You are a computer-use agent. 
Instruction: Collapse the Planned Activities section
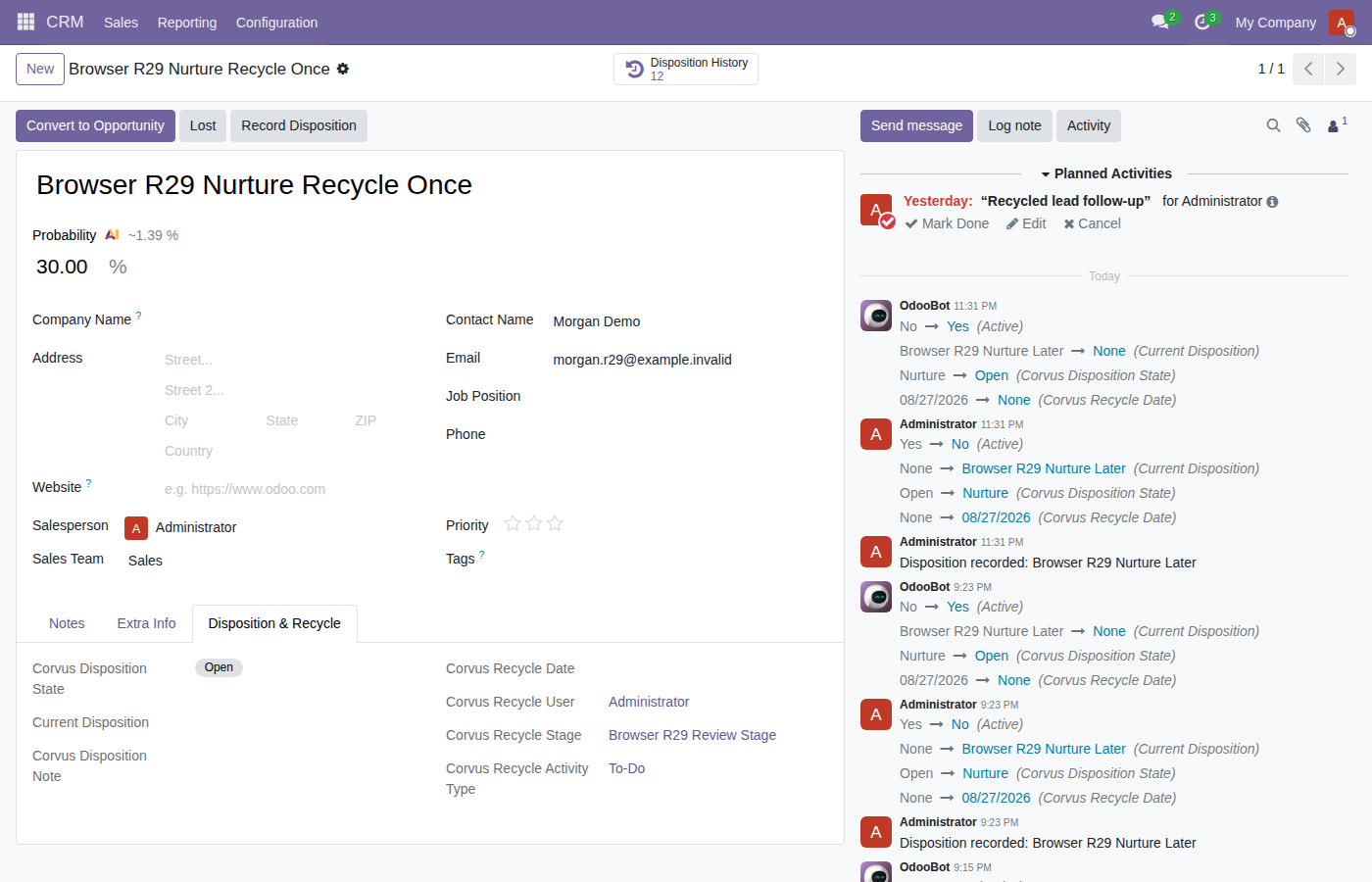click(1105, 173)
